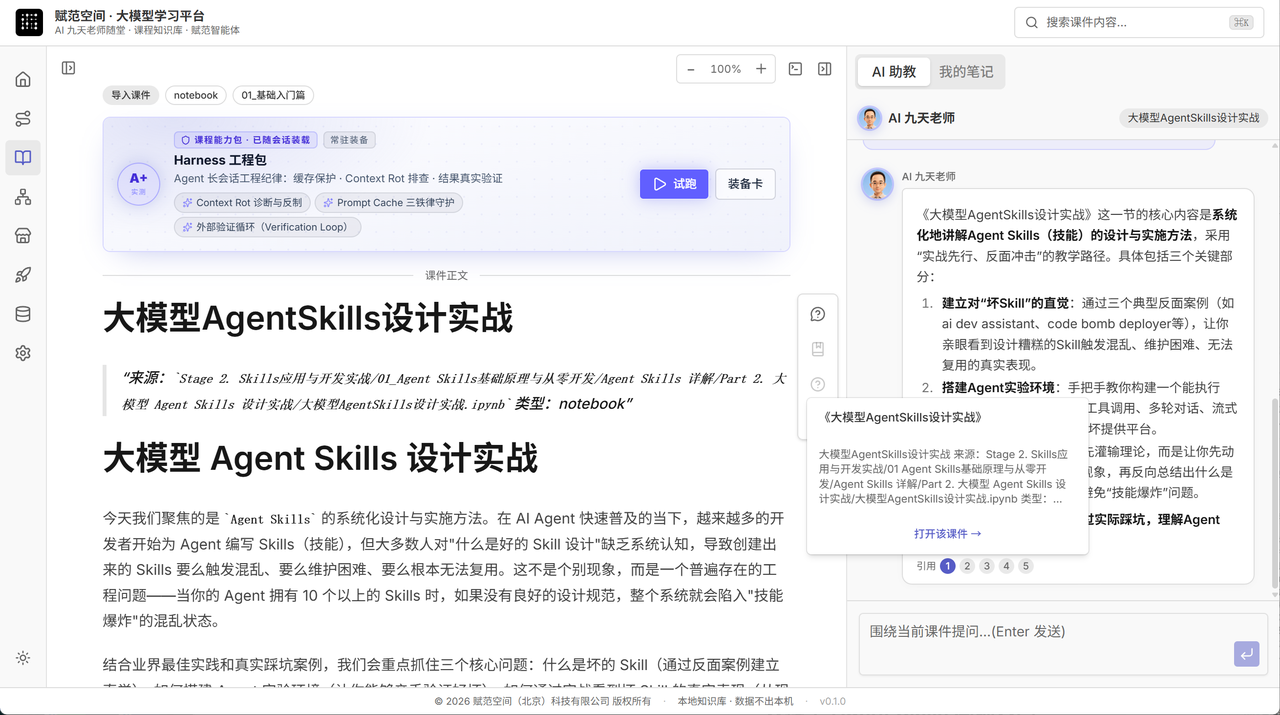Click AI 九天老师 avatar in panel header
The width and height of the screenshot is (1280, 715).
point(869,118)
